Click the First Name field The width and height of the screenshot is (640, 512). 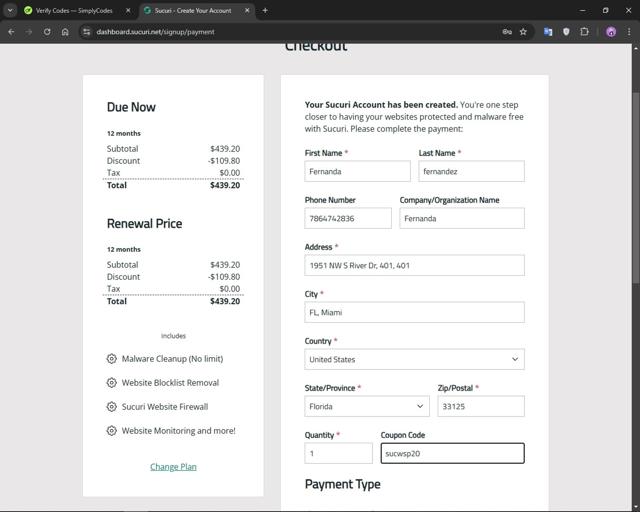tap(357, 171)
